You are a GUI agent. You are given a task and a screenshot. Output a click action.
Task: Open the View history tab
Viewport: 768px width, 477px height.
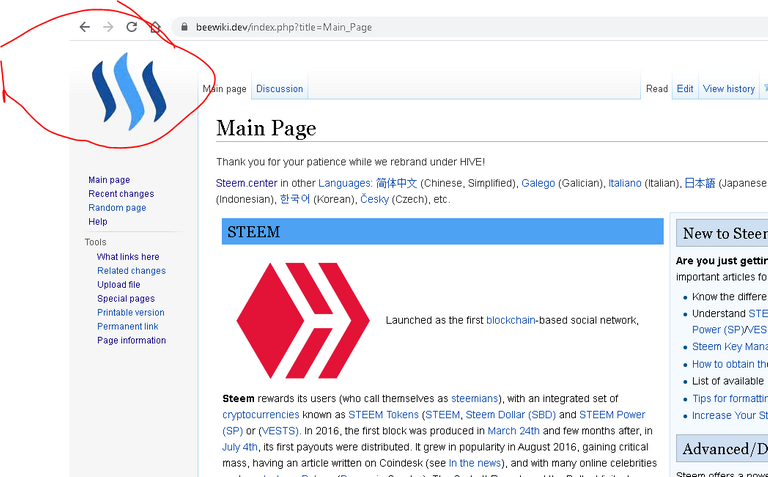(x=729, y=89)
